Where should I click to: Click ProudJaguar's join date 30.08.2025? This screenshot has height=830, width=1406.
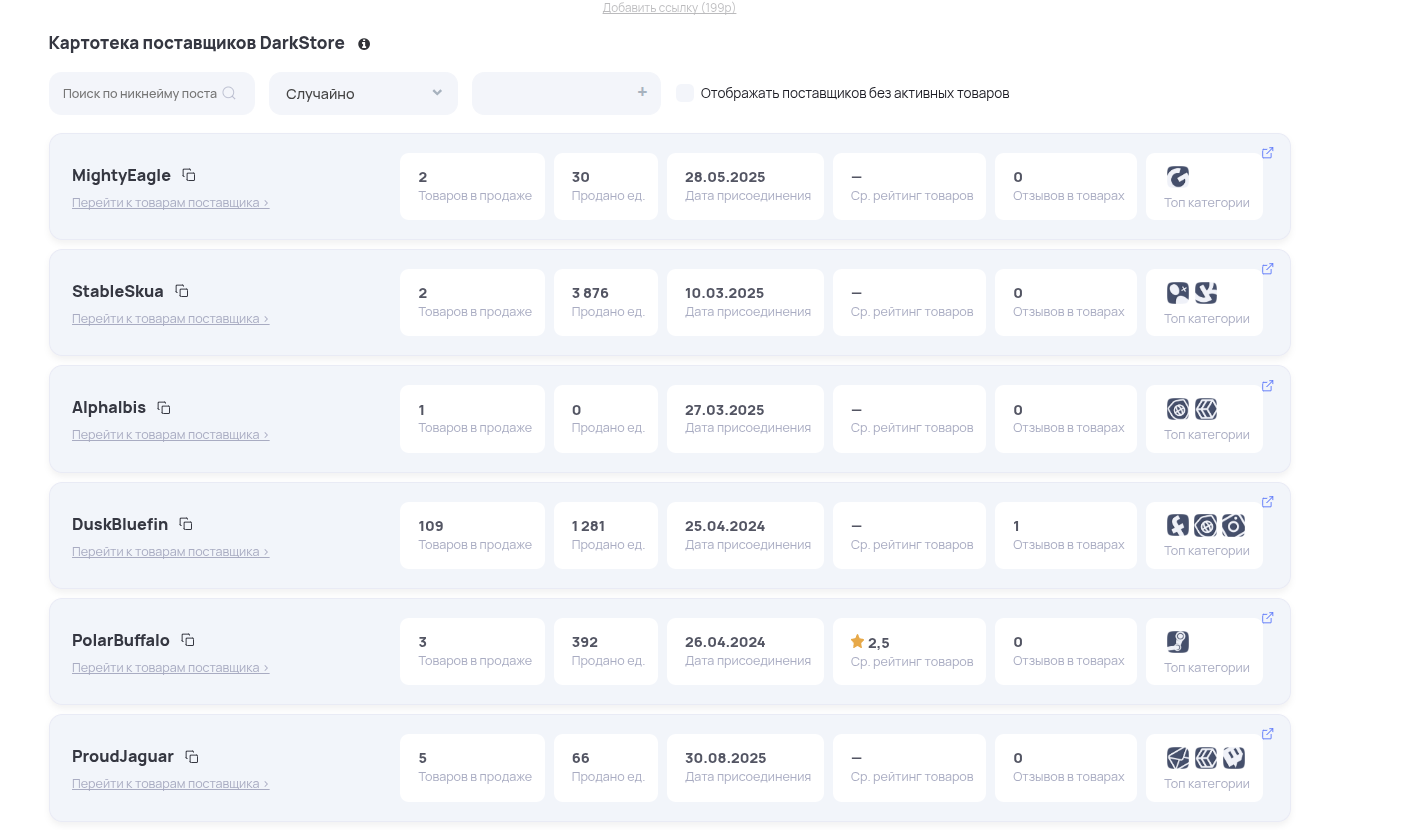tap(725, 758)
